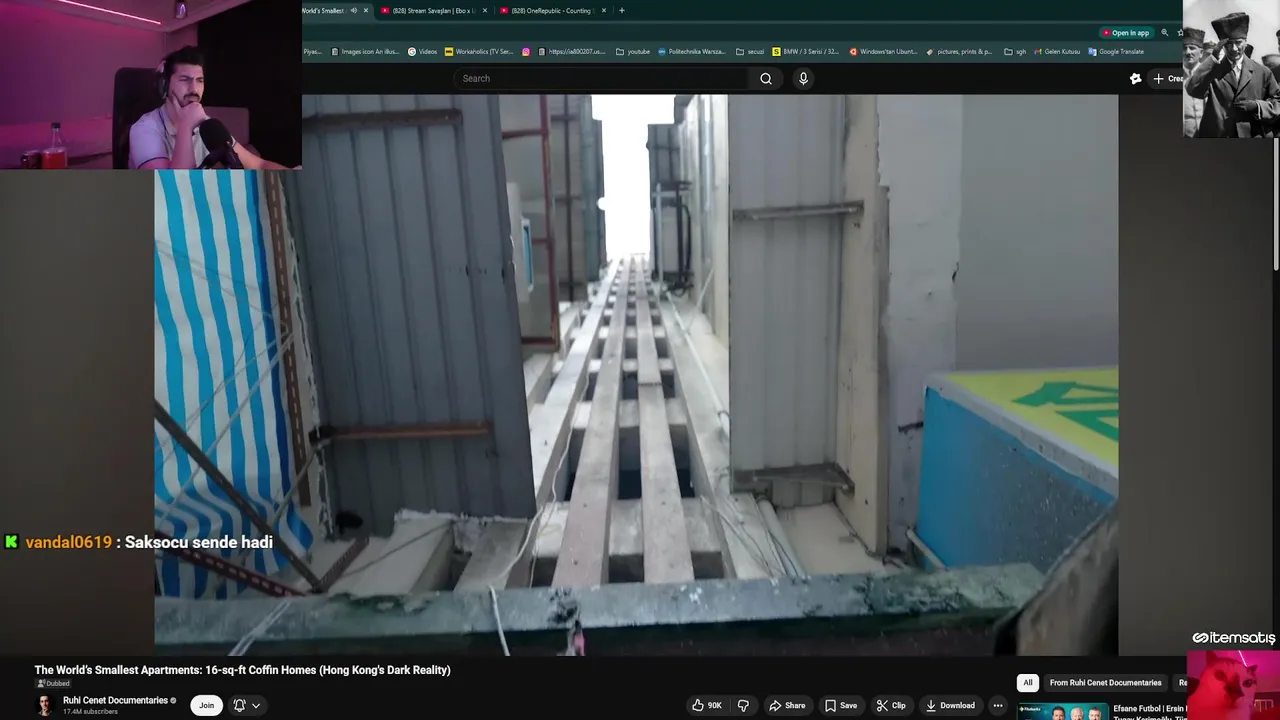Open the Clip tool
The image size is (1280, 720).
tap(890, 705)
